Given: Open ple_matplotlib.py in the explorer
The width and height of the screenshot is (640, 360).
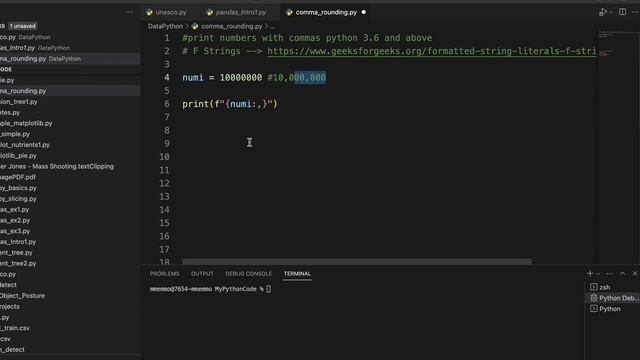Looking at the screenshot, I should click(x=26, y=123).
